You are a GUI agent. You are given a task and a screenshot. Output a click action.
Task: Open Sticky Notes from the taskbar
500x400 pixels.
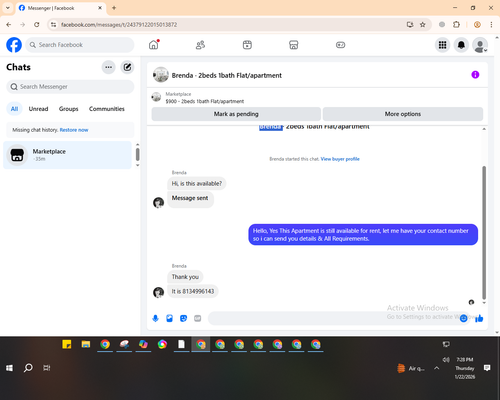click(x=67, y=344)
